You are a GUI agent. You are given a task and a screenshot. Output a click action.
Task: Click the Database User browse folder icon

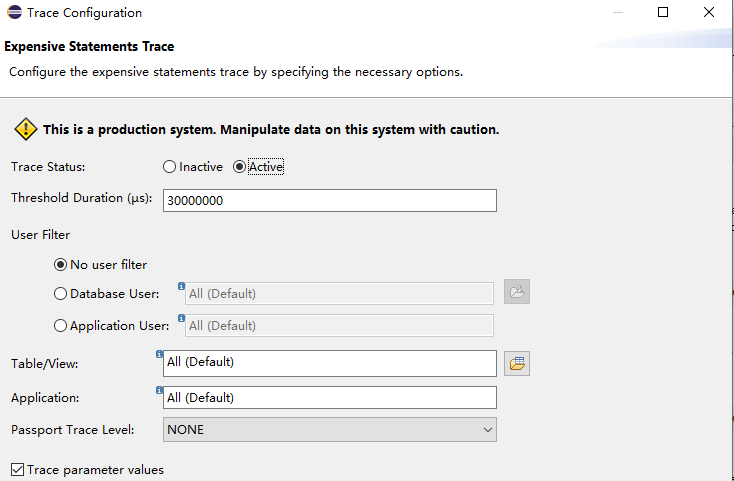click(x=517, y=292)
